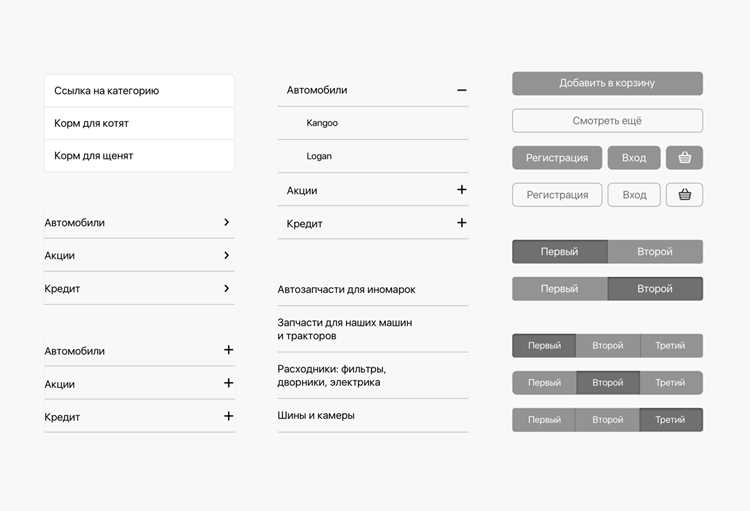
Task: Click the Добавить в корзину button
Action: pyautogui.click(x=607, y=83)
